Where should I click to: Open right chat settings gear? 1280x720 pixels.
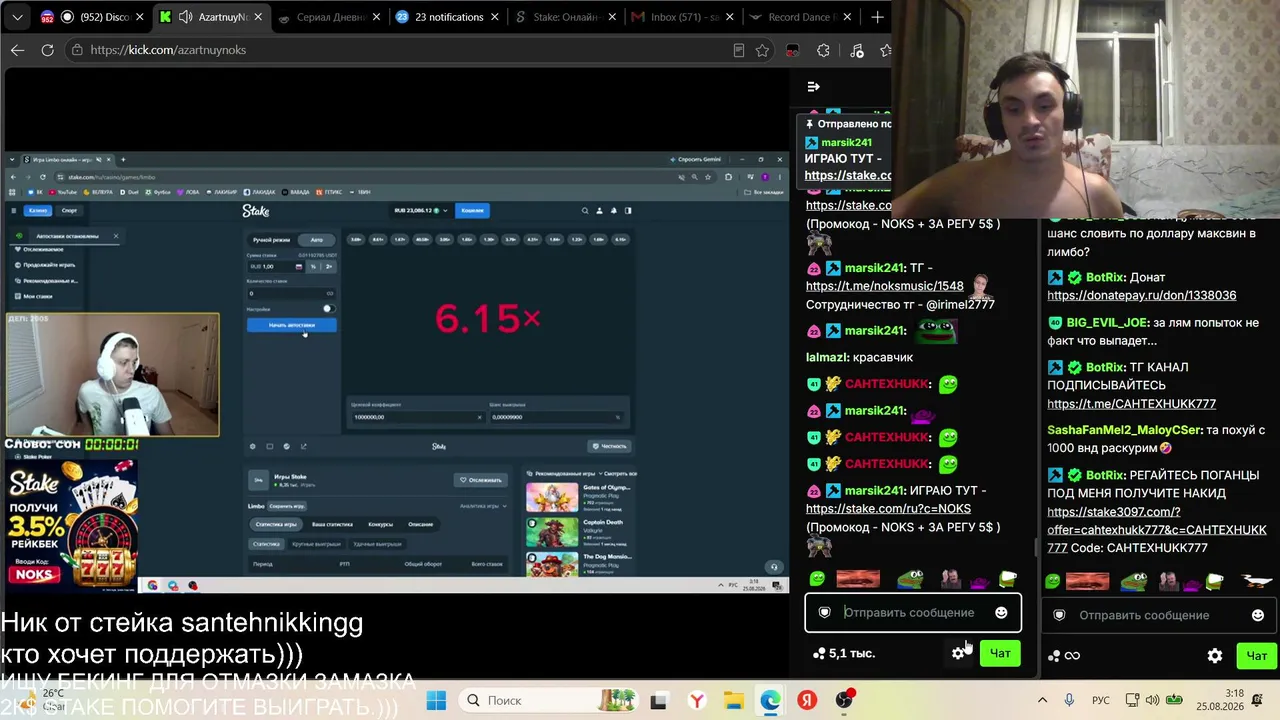click(x=1215, y=656)
